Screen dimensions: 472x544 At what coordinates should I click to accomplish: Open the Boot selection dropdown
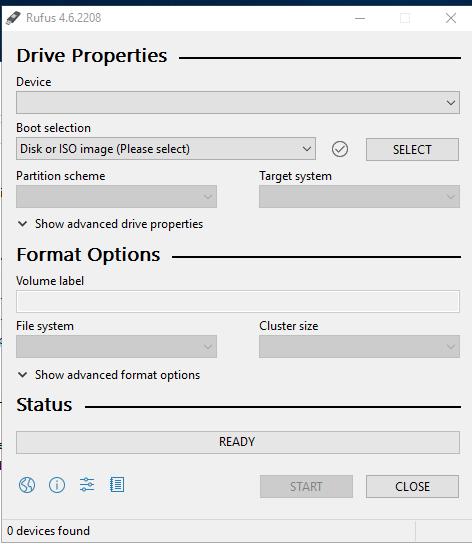coord(166,148)
